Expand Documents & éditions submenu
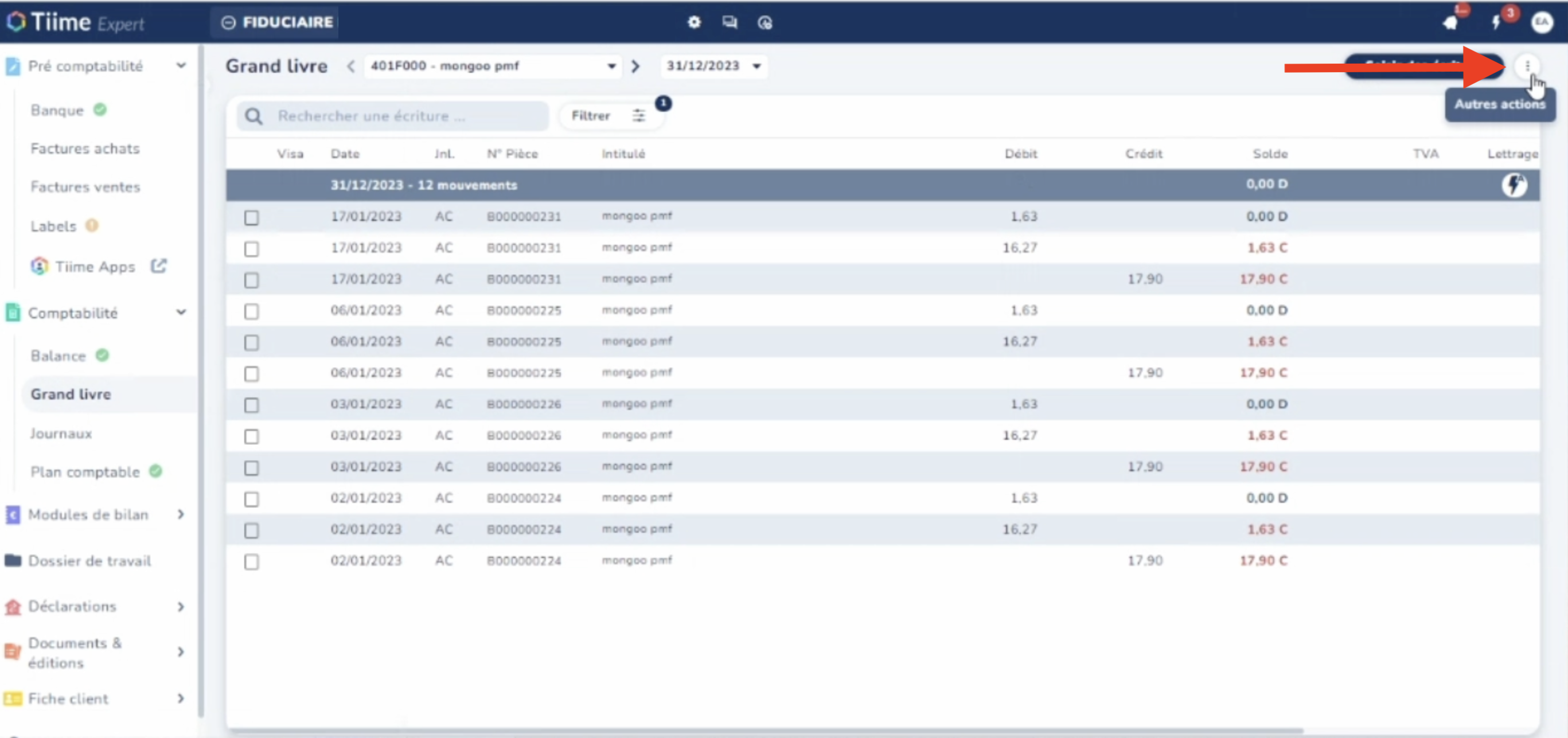The height and width of the screenshot is (738, 1568). (181, 651)
